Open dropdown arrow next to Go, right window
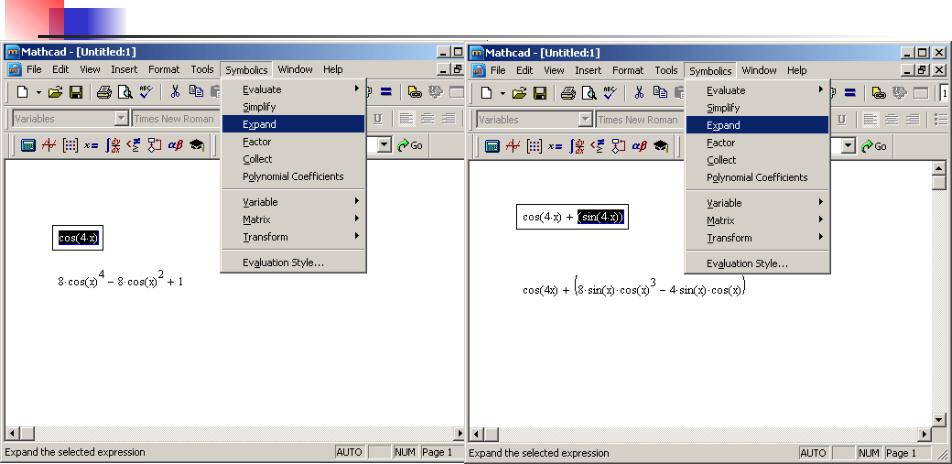The image size is (952, 464). coord(848,146)
